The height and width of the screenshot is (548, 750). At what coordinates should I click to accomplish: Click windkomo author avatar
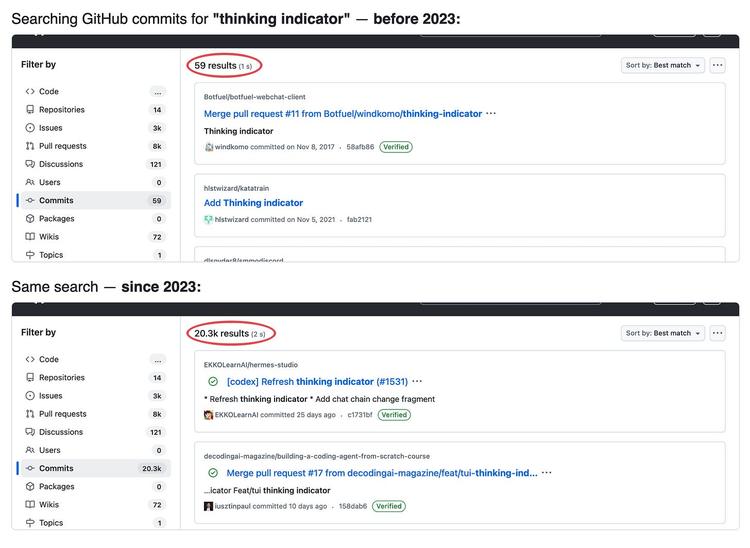click(x=209, y=147)
